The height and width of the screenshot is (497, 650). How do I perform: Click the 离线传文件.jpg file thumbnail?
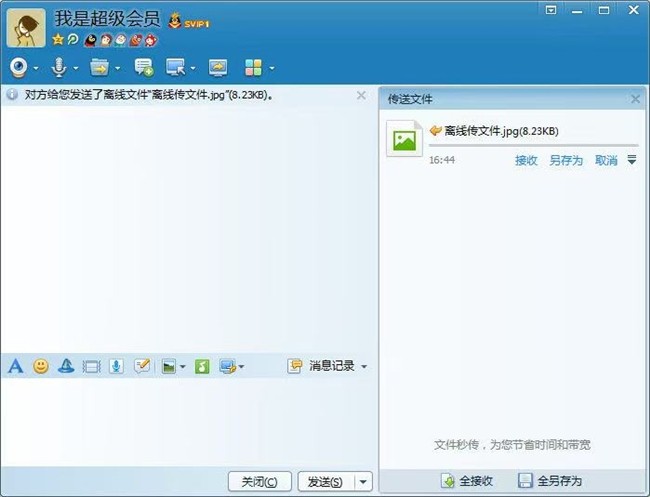[x=404, y=140]
